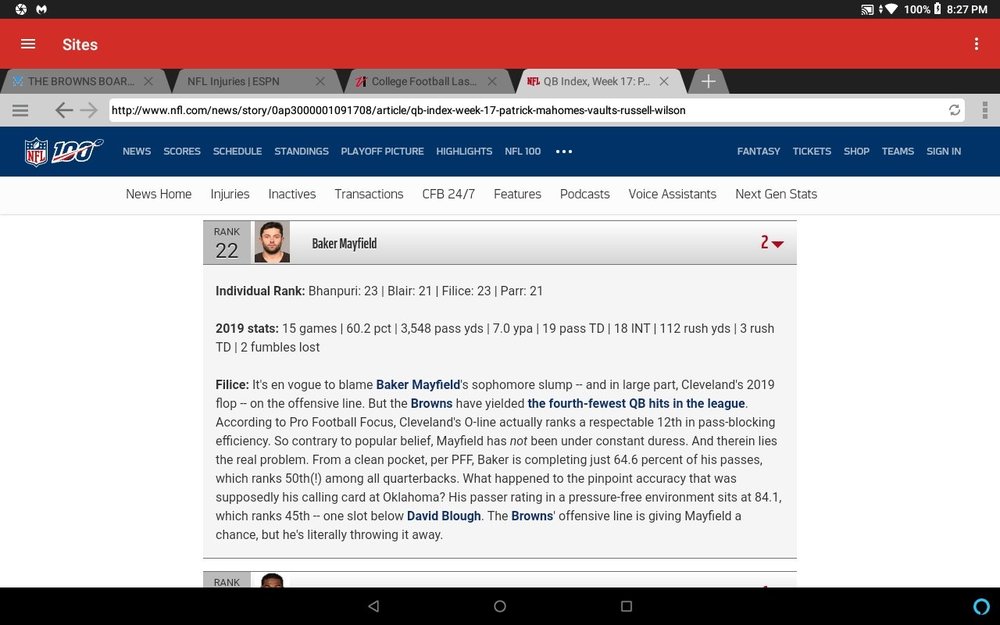Screen dimensions: 1000x625
Task: Open browser toolbar list menu icon
Action: click(x=20, y=110)
